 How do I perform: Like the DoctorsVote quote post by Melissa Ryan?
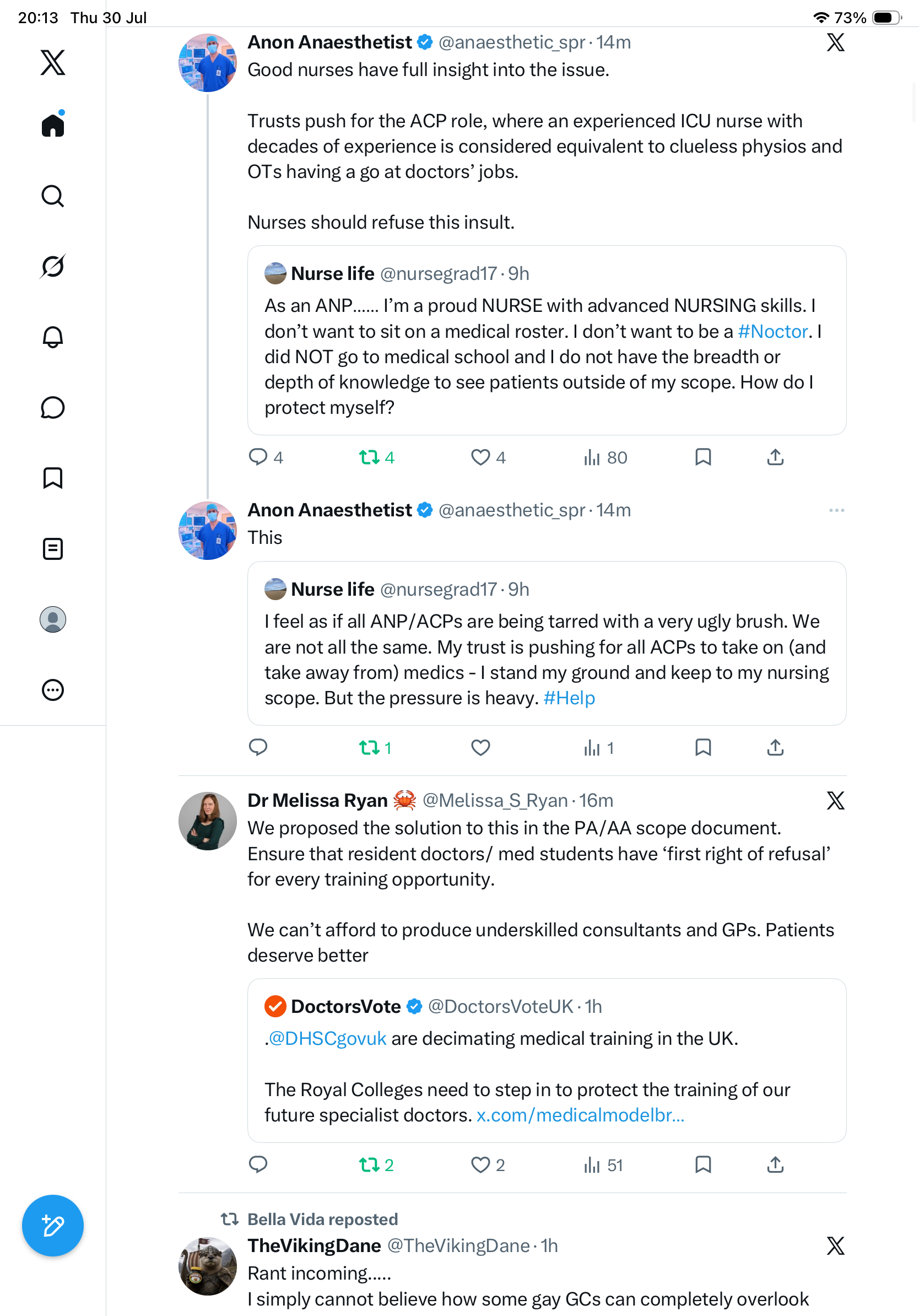click(x=488, y=1164)
